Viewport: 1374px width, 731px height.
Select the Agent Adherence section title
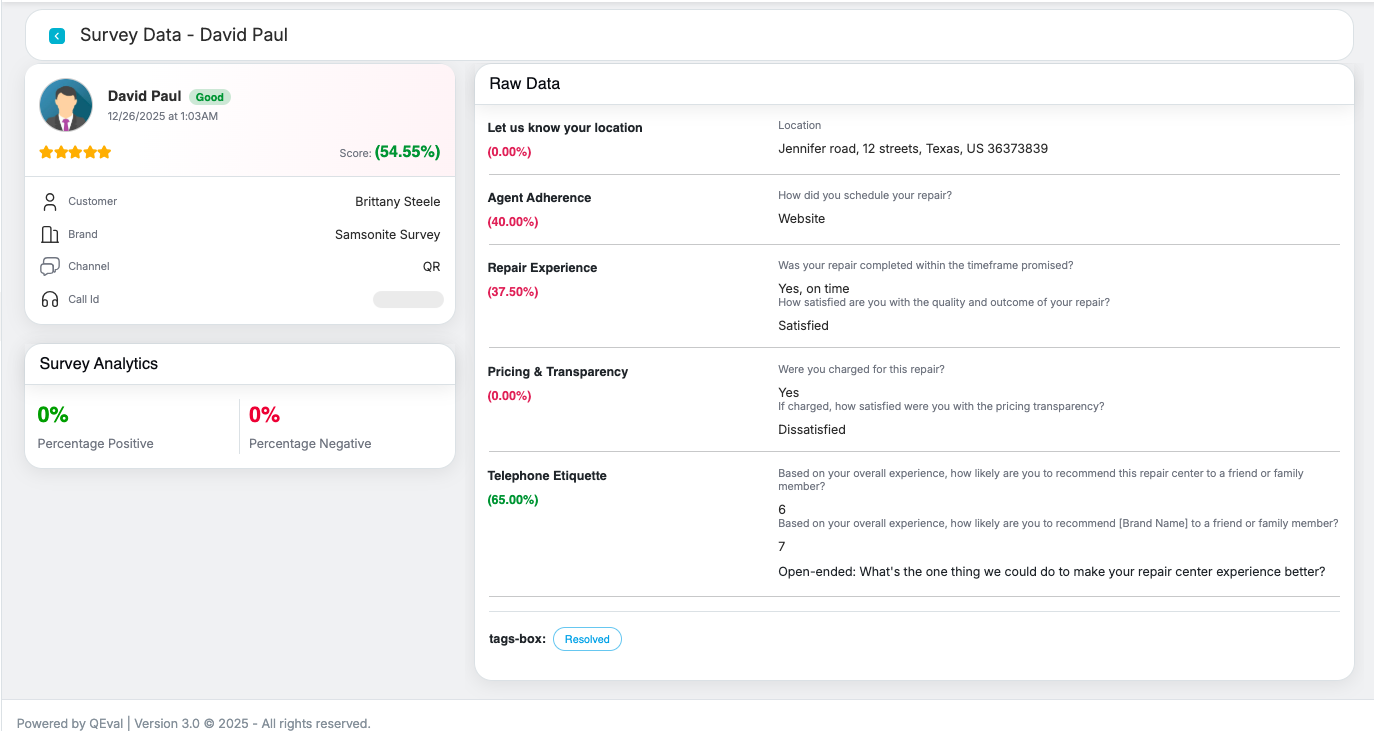[539, 198]
